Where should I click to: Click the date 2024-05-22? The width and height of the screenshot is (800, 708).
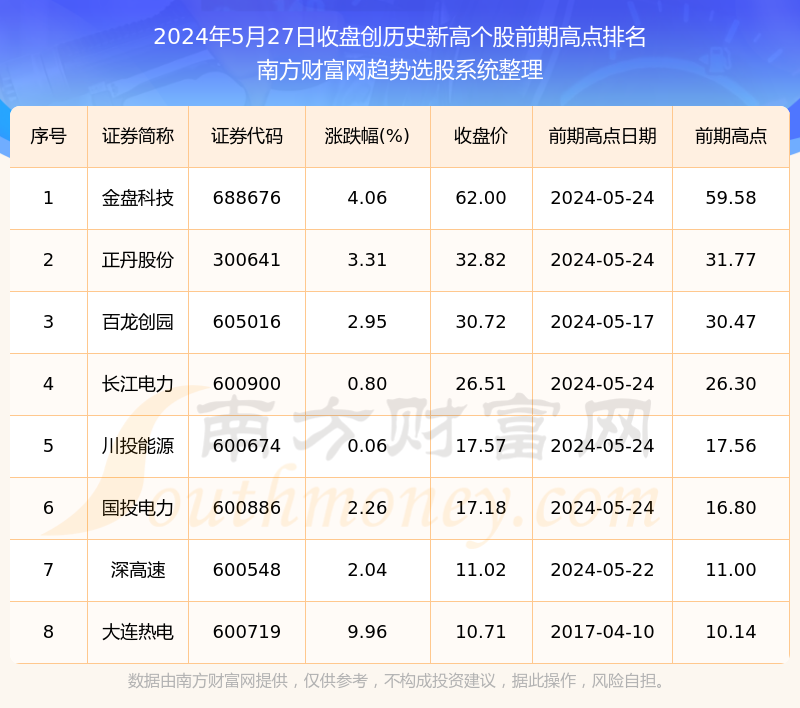click(603, 570)
